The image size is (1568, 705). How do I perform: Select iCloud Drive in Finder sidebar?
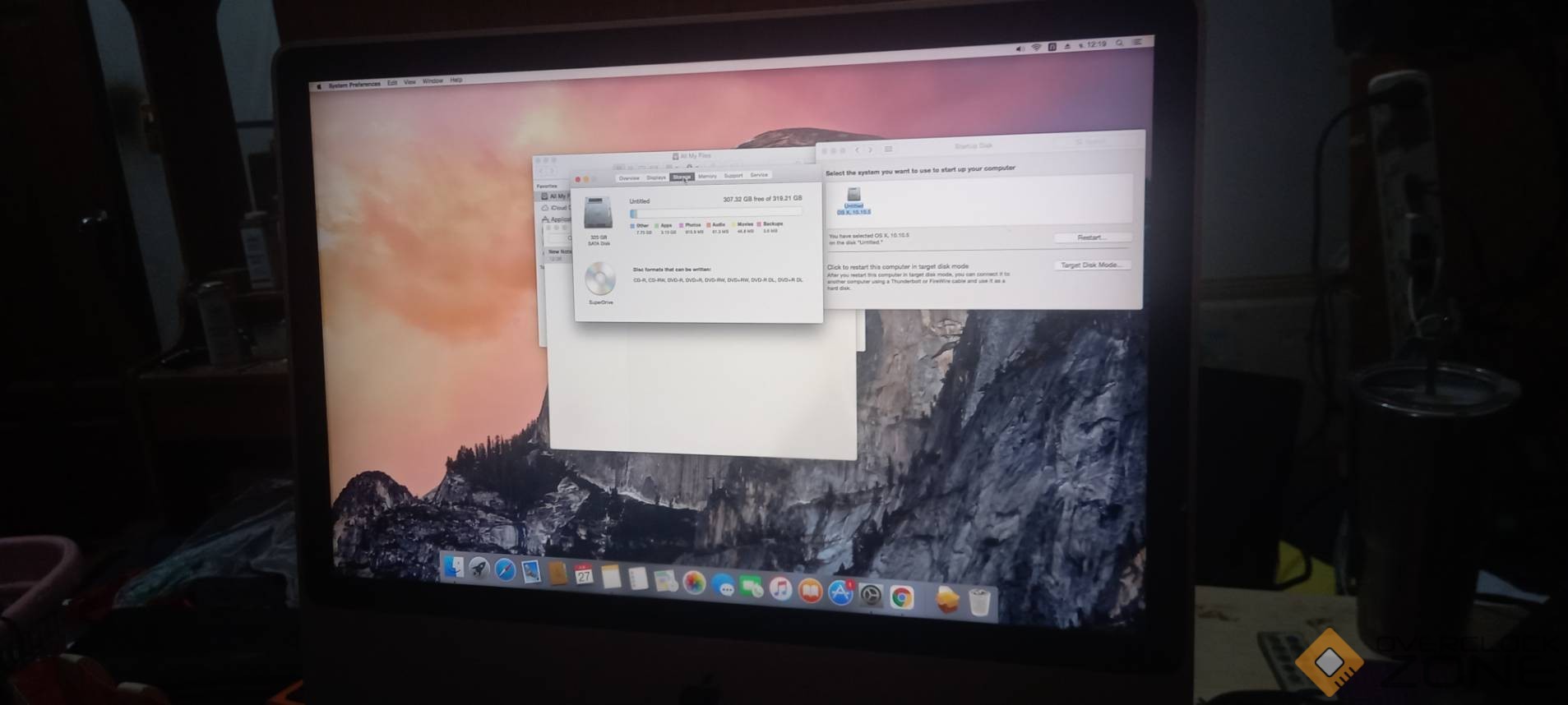point(556,208)
